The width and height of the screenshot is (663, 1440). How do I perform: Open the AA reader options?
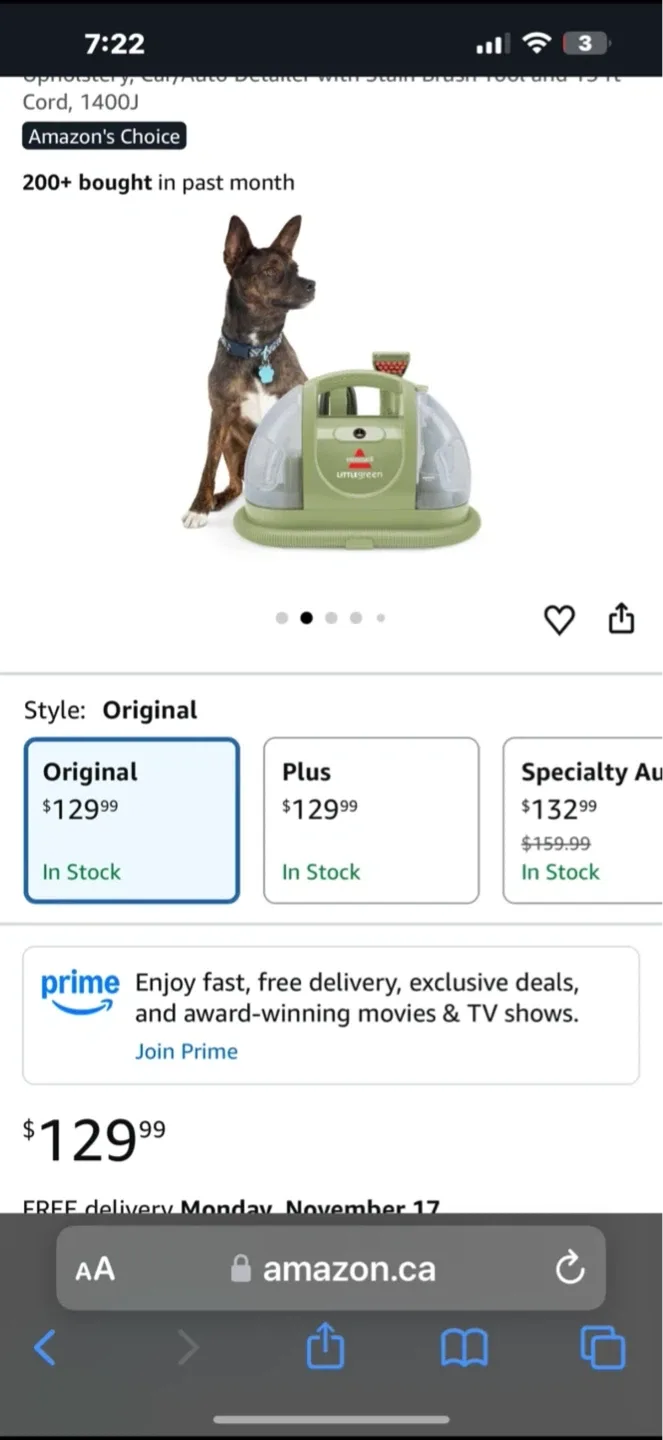coord(95,1270)
